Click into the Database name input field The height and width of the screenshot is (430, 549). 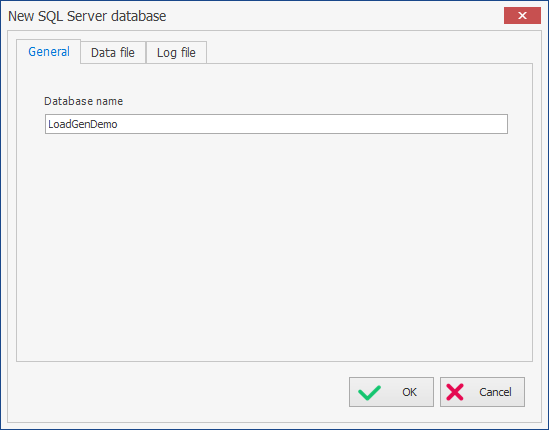point(276,124)
